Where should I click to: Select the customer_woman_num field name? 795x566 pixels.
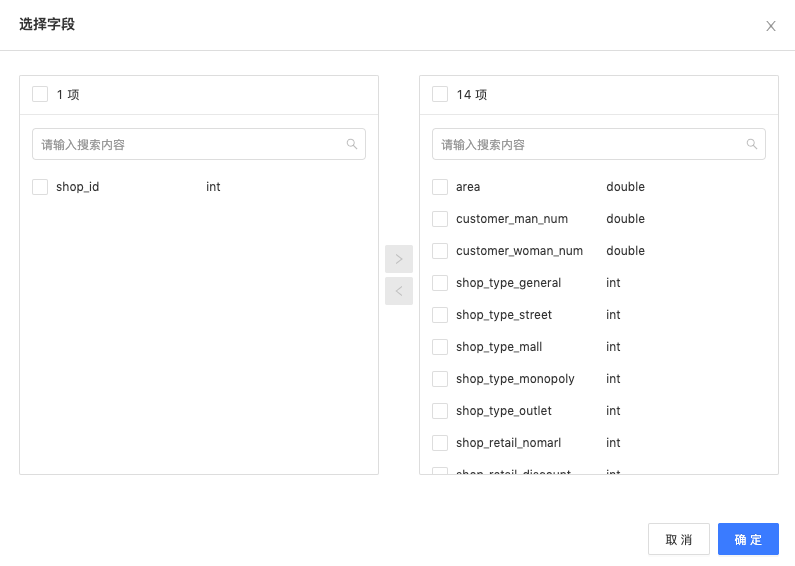pos(520,251)
